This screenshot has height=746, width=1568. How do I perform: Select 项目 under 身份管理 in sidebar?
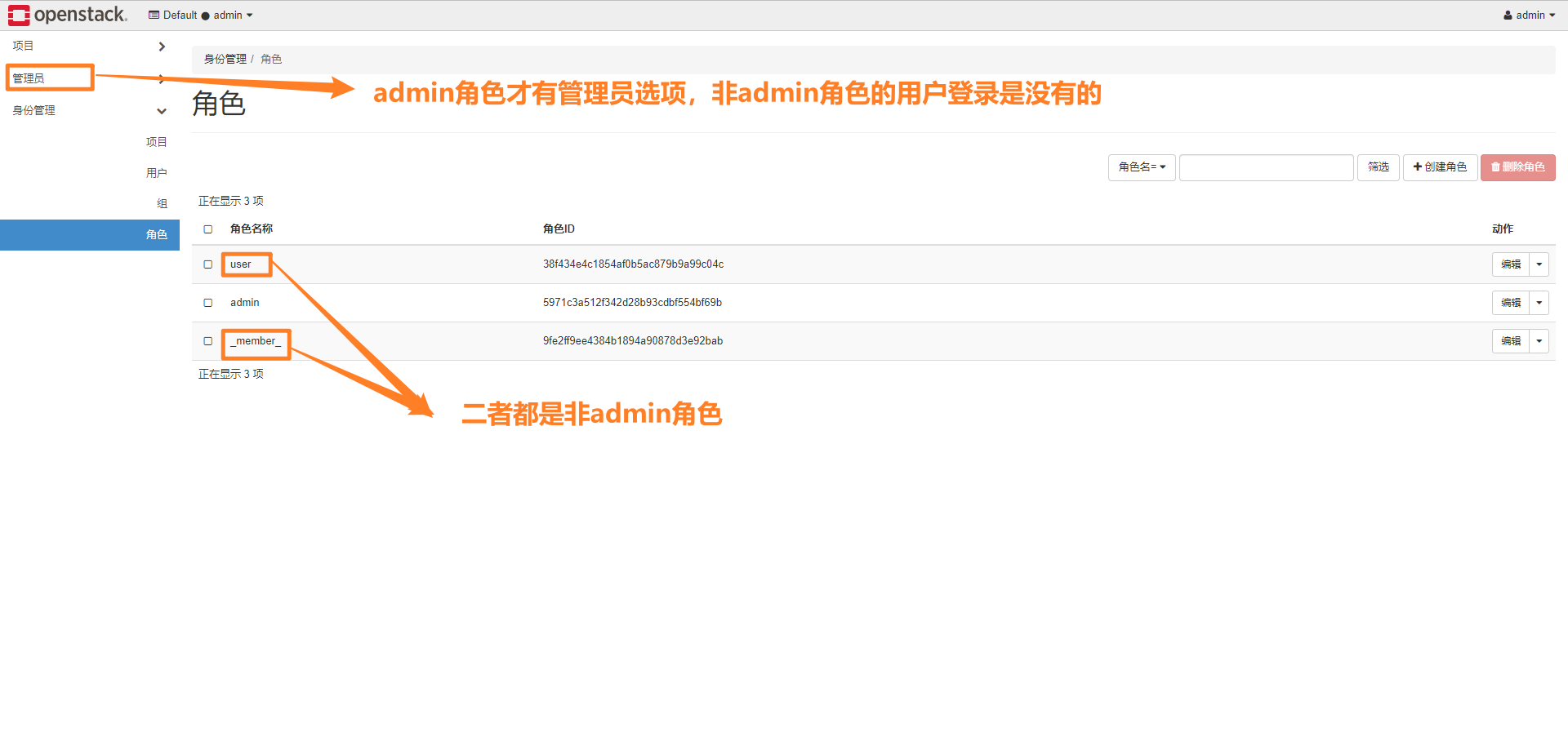tap(157, 141)
